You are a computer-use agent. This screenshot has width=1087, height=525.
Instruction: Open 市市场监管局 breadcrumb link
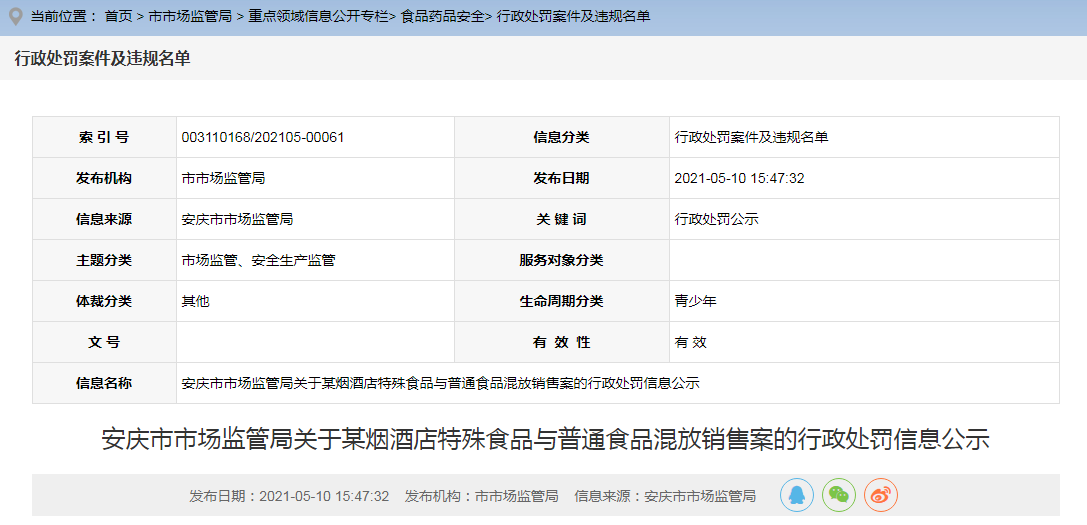pyautogui.click(x=190, y=17)
